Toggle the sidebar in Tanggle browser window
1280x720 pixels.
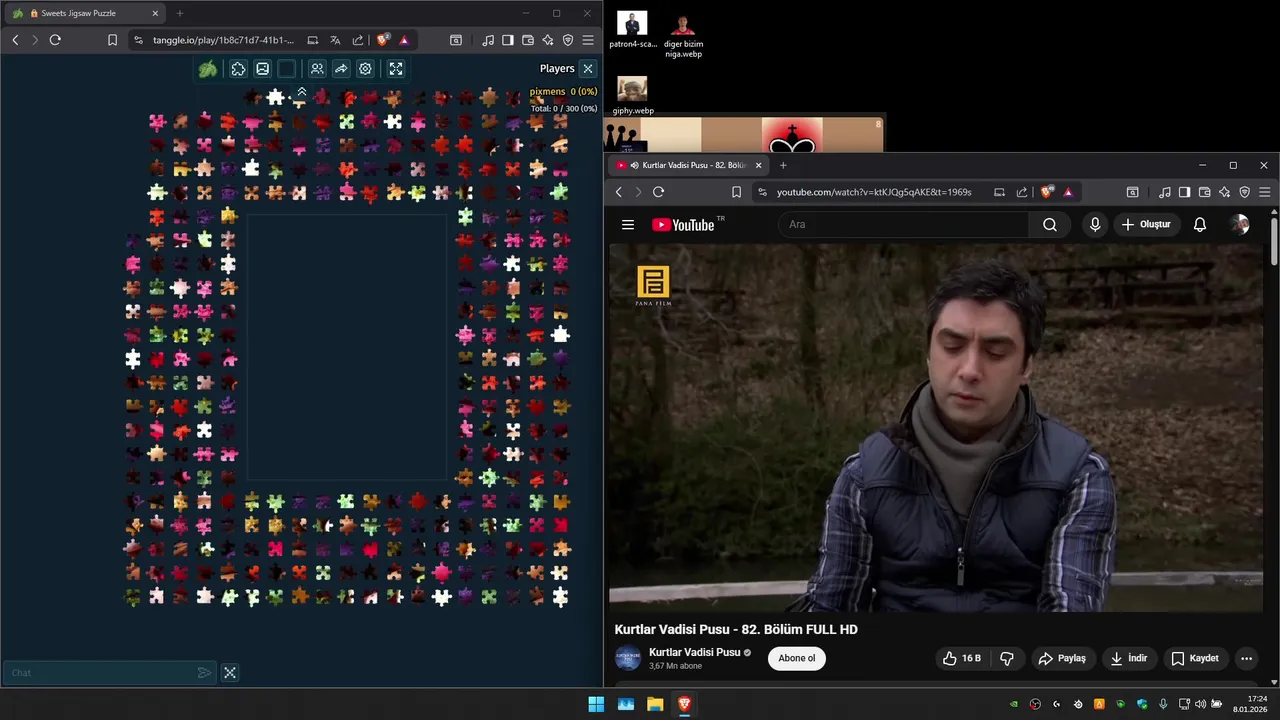point(508,40)
